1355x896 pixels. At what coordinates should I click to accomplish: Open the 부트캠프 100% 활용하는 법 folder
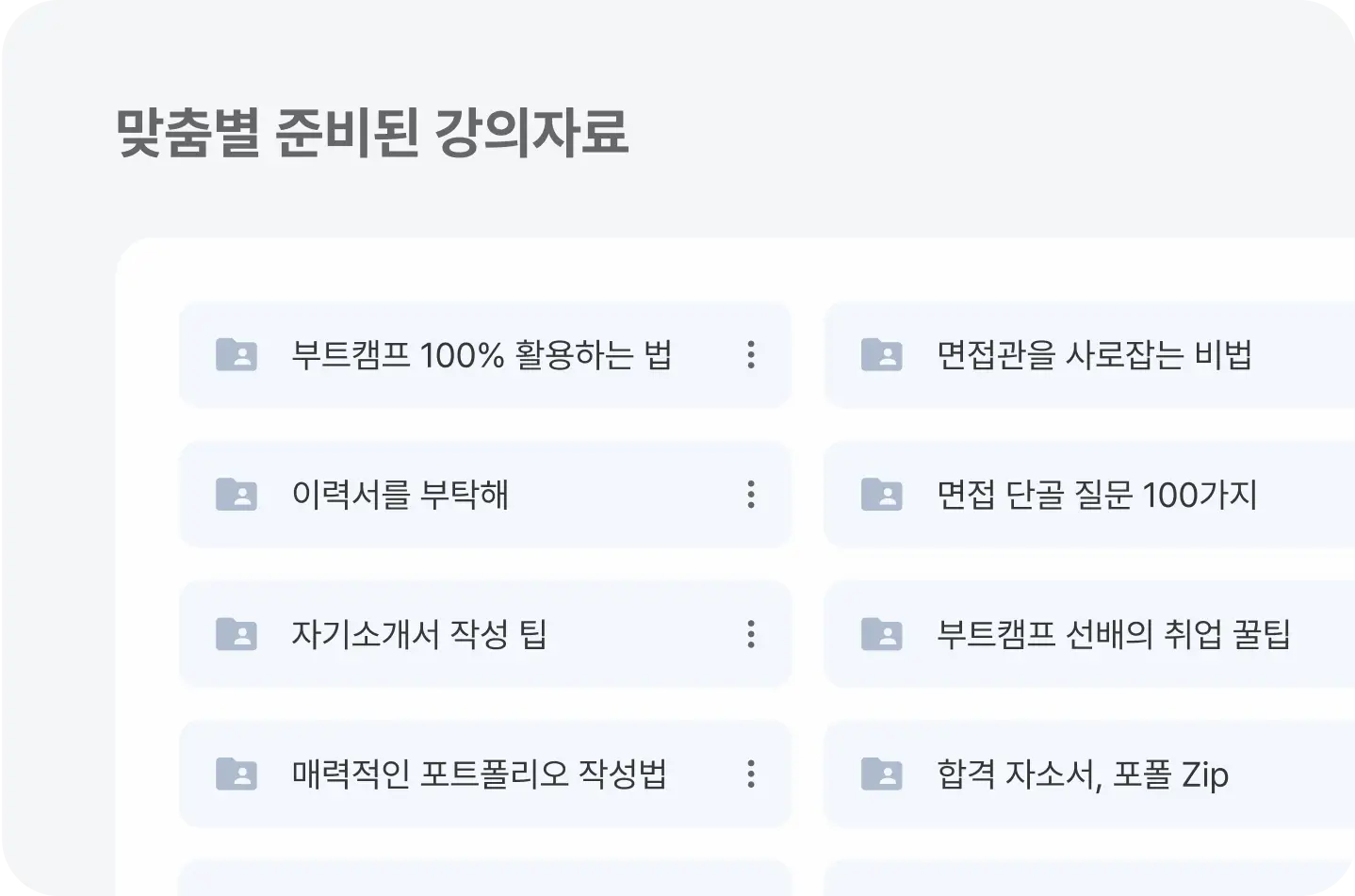pyautogui.click(x=482, y=355)
